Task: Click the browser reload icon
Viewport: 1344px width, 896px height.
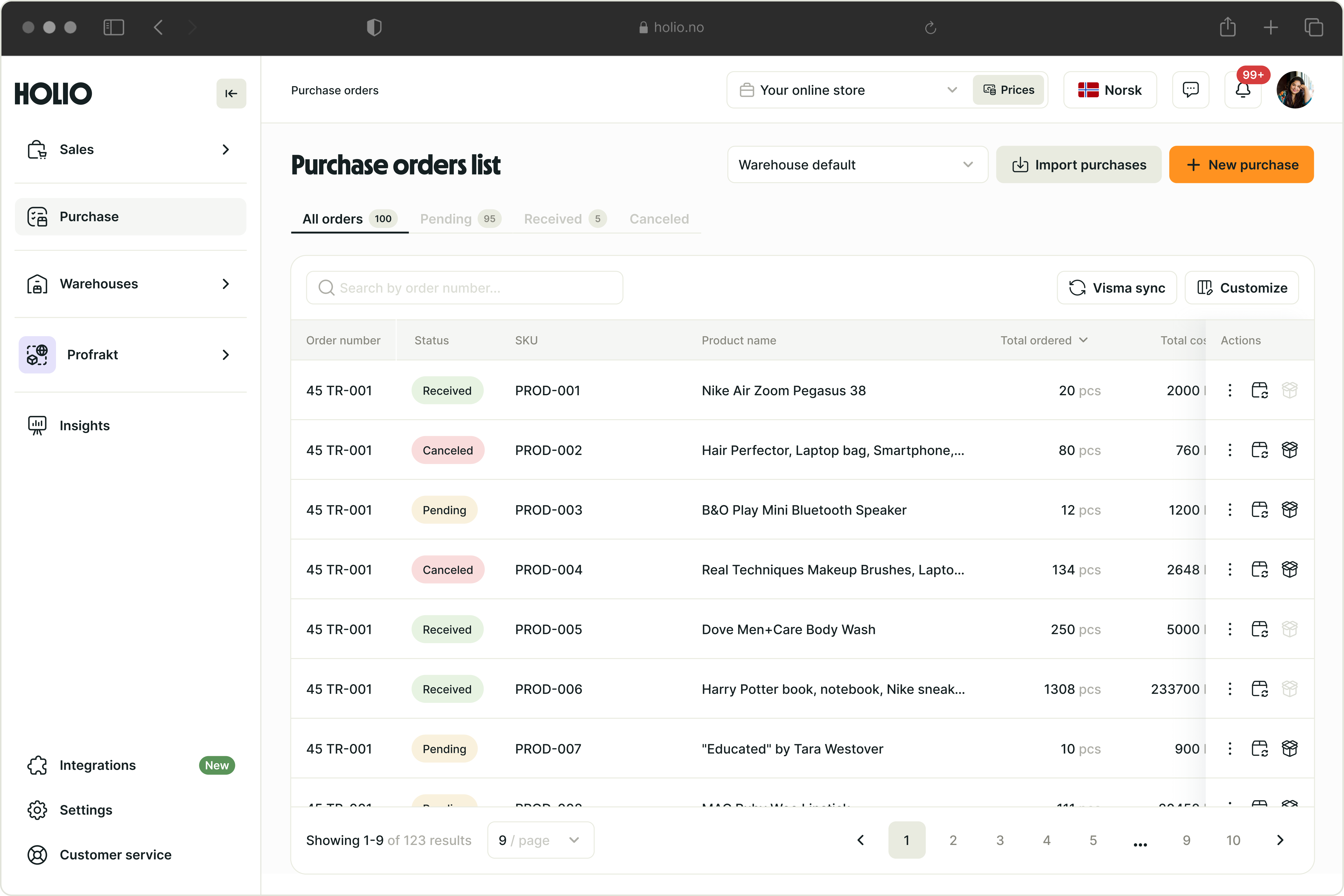Action: click(930, 27)
